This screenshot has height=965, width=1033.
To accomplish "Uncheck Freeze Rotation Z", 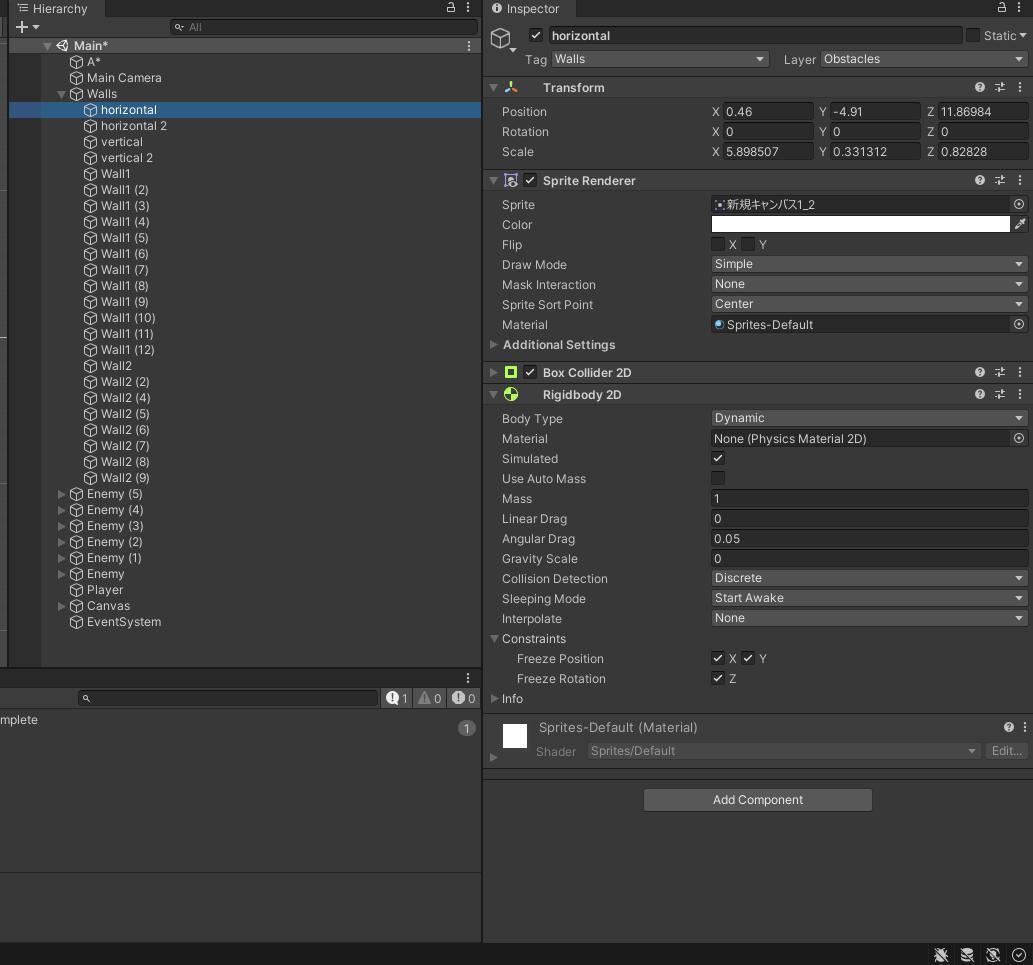I will (718, 679).
